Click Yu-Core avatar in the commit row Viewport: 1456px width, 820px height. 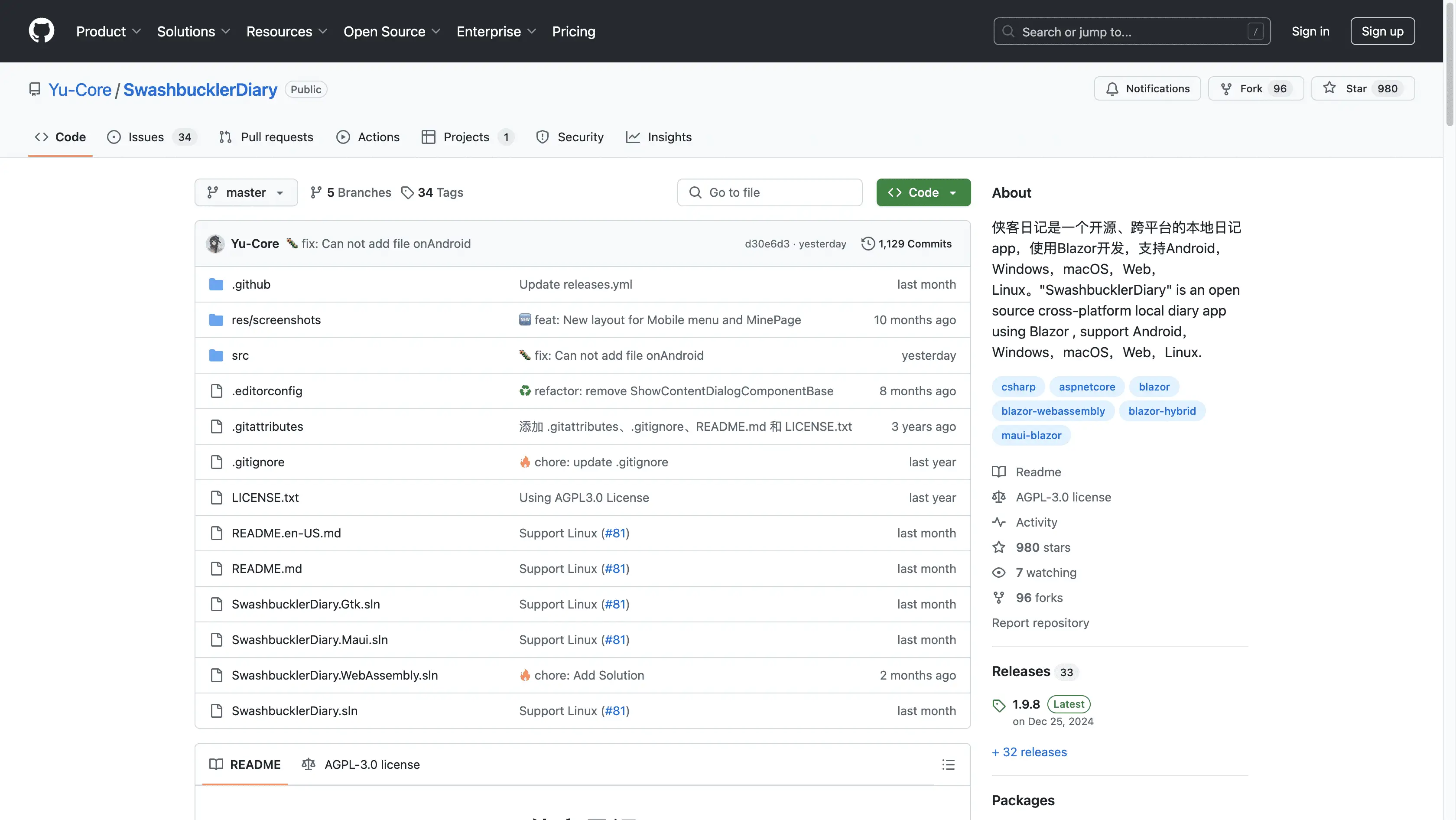[215, 244]
